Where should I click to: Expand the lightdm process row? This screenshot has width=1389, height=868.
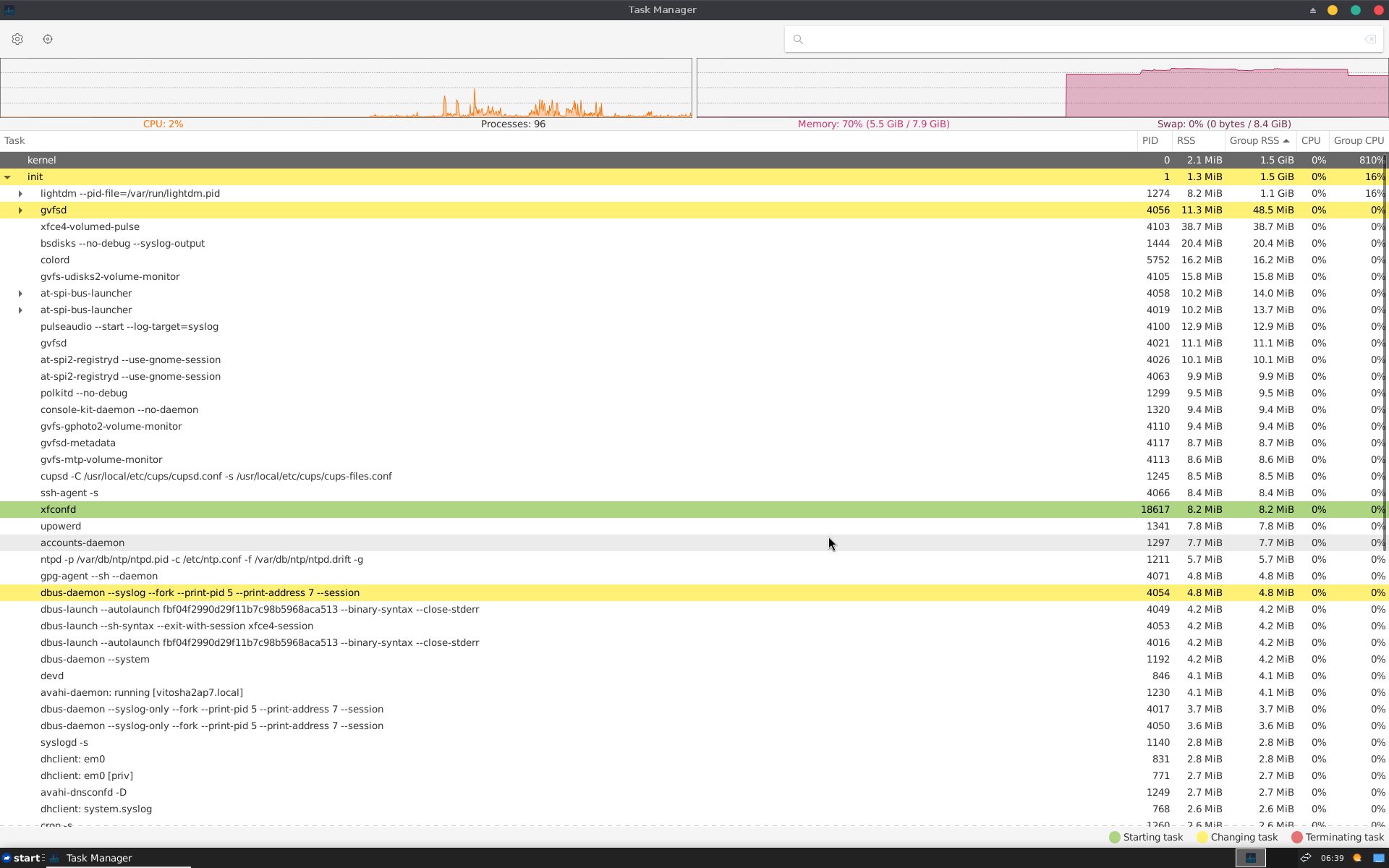coord(20,194)
